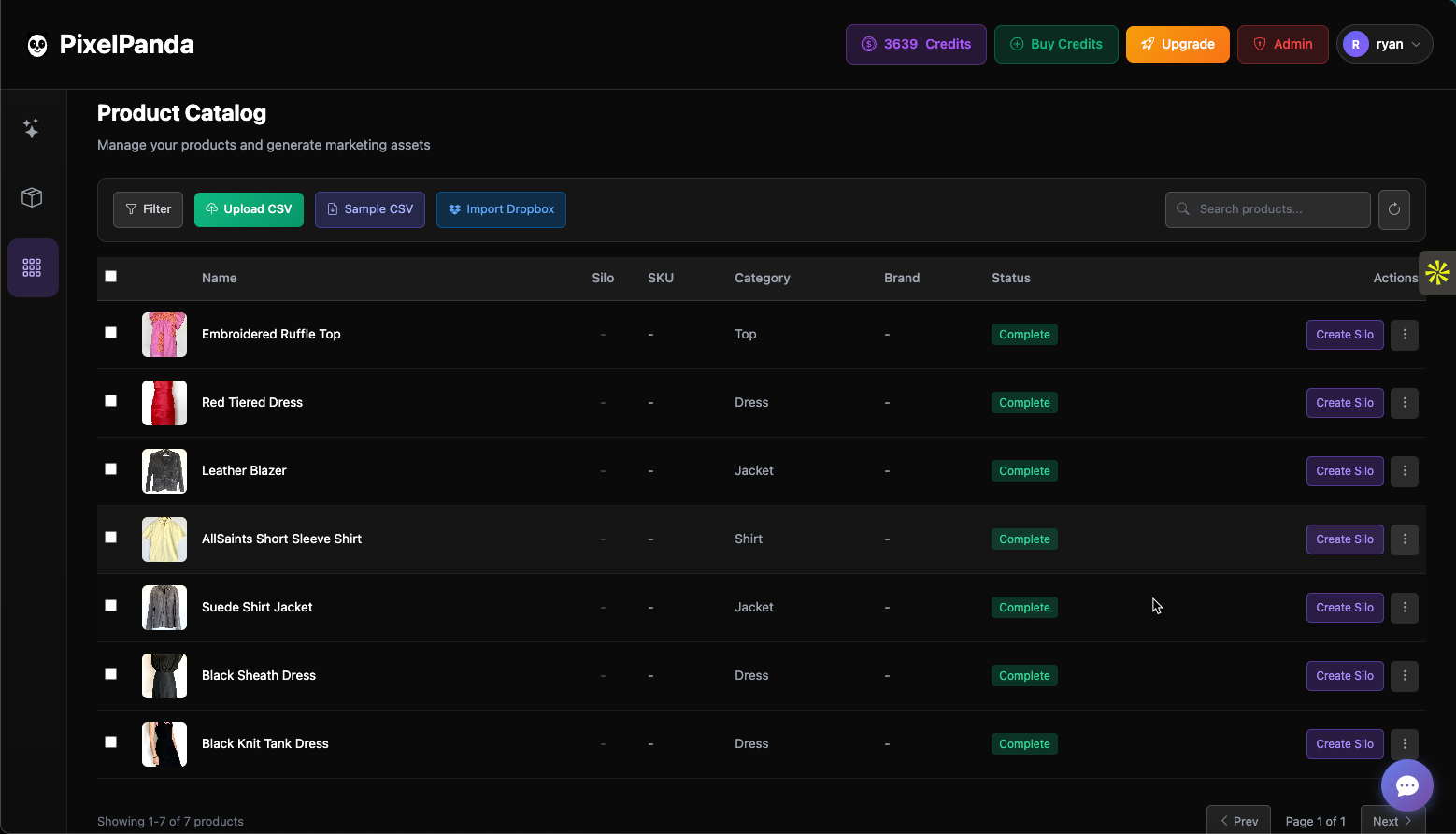Open the ryan account dropdown
The height and width of the screenshot is (834, 1456).
pyautogui.click(x=1384, y=44)
